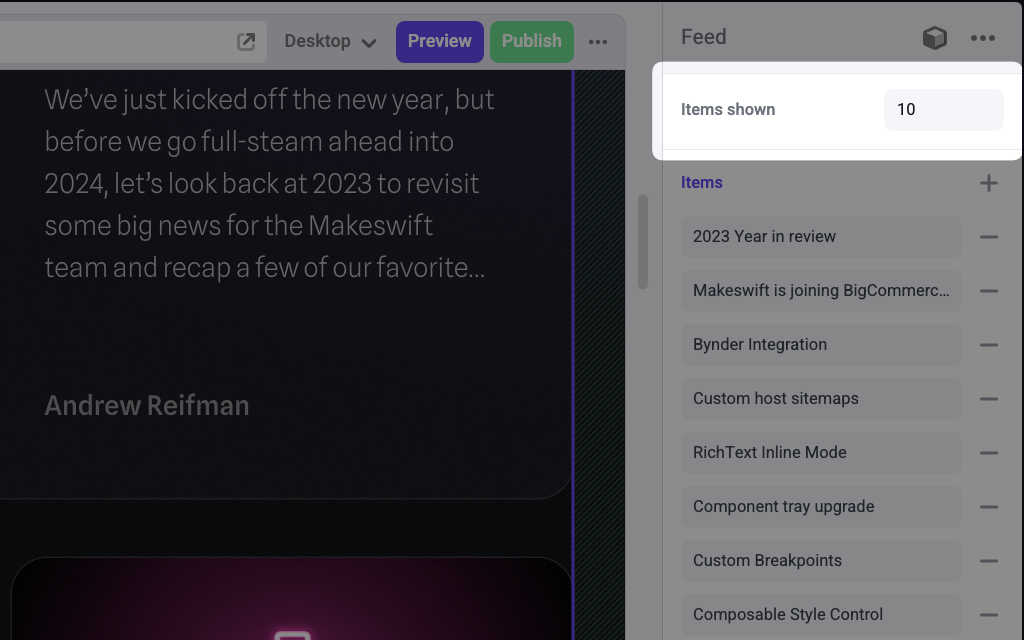
Task: Open the Feed panel more options menu
Action: coord(983,38)
